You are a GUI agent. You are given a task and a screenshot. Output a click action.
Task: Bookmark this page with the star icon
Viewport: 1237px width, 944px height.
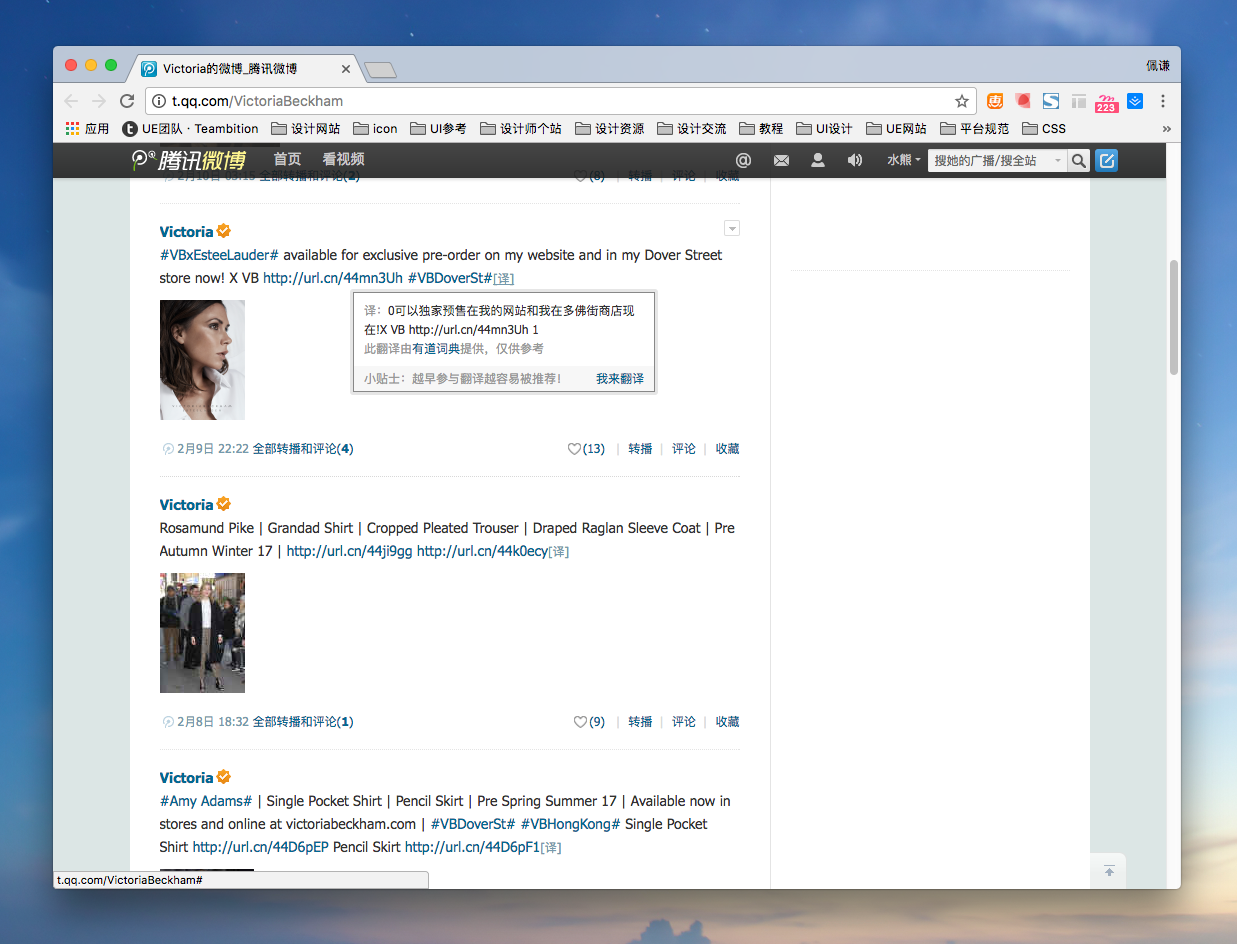962,101
